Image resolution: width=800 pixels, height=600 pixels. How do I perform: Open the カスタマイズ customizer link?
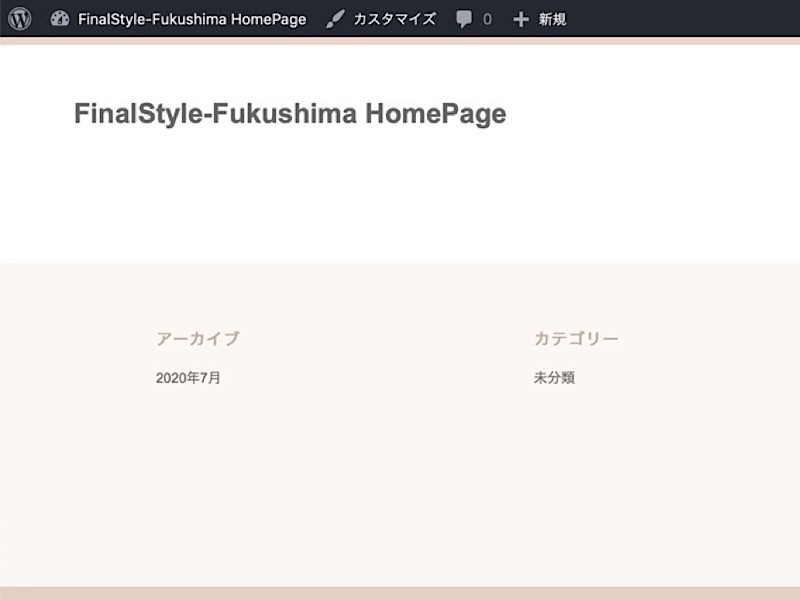(395, 19)
